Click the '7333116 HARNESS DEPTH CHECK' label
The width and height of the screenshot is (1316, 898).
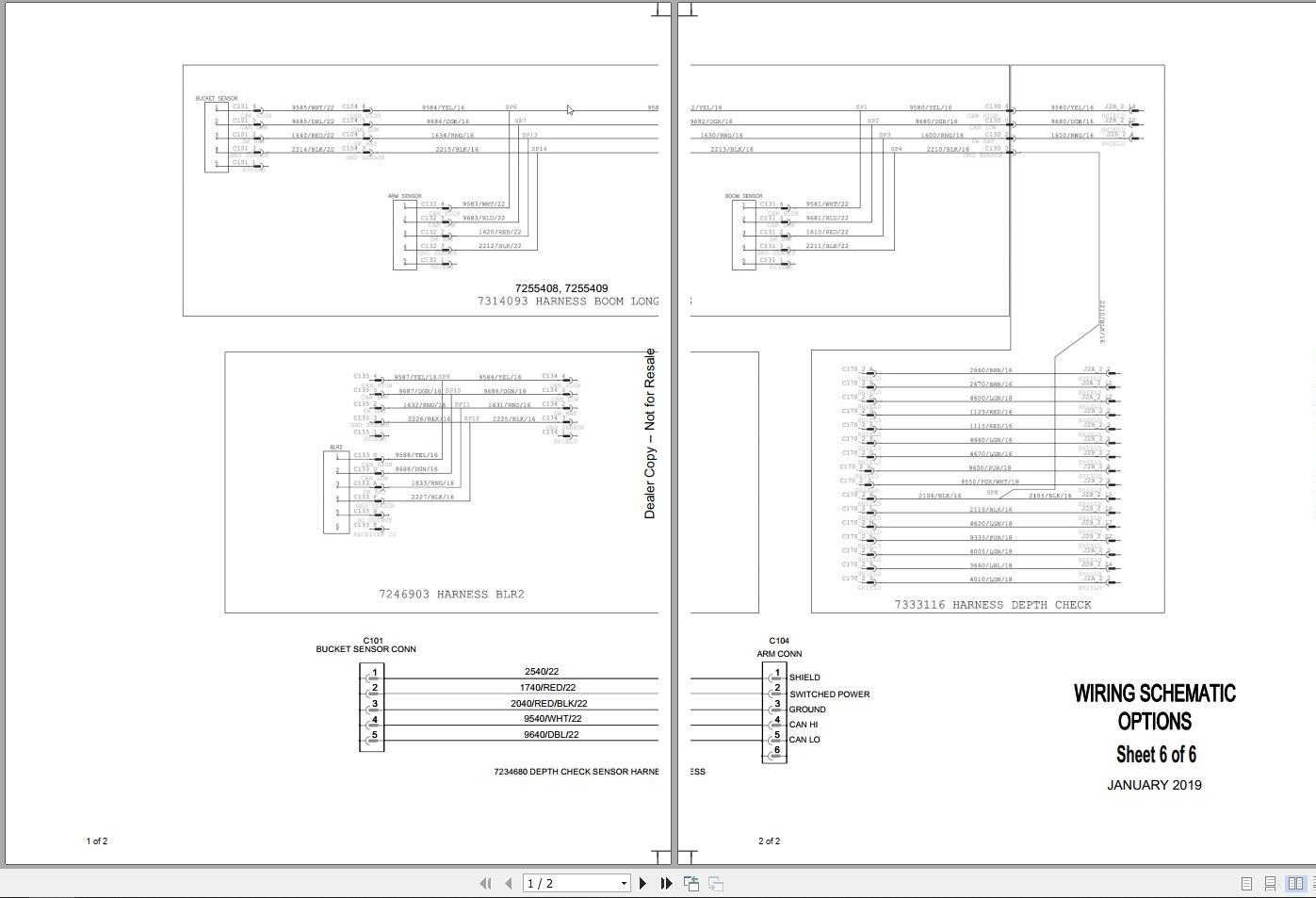pyautogui.click(x=993, y=605)
